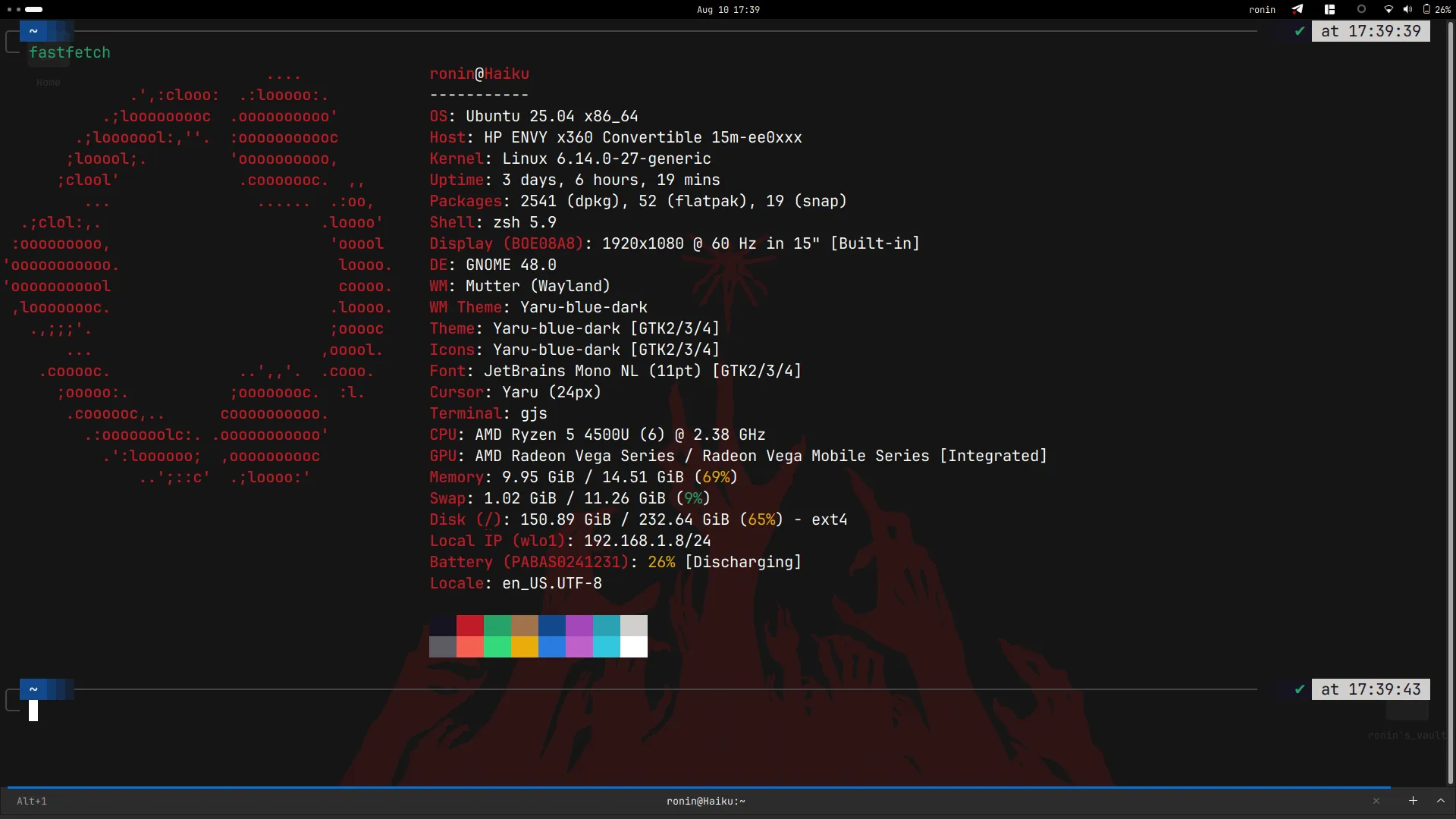The image size is (1456, 819).
Task: Click the timestamp at 17:39:39
Action: point(1371,31)
